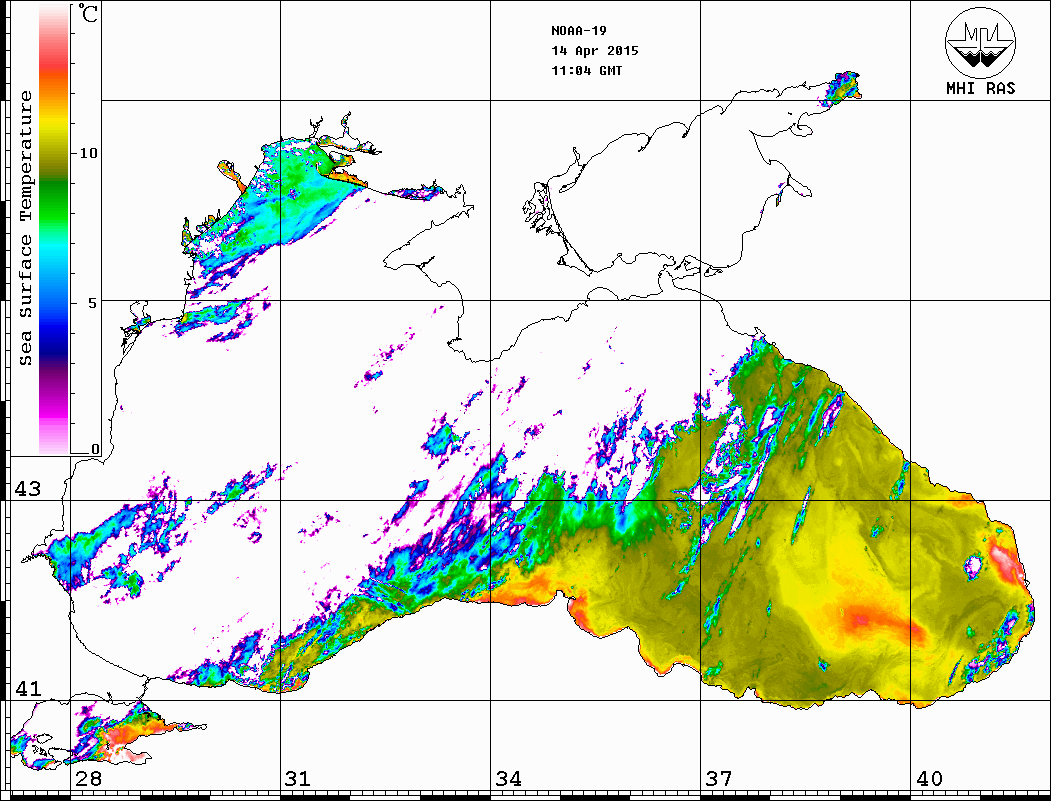Click the latitude label '43'
This screenshot has width=1051, height=801.
pyautogui.click(x=28, y=489)
